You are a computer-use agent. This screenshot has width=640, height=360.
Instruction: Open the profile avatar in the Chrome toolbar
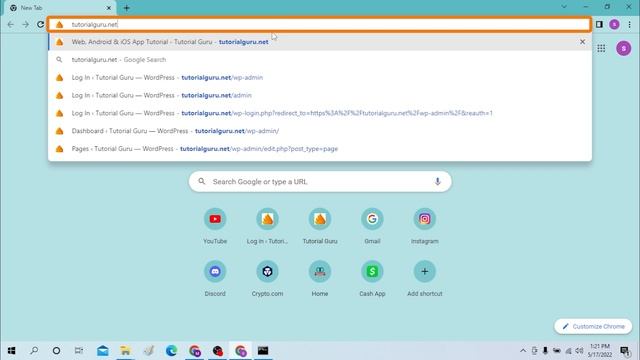click(614, 24)
